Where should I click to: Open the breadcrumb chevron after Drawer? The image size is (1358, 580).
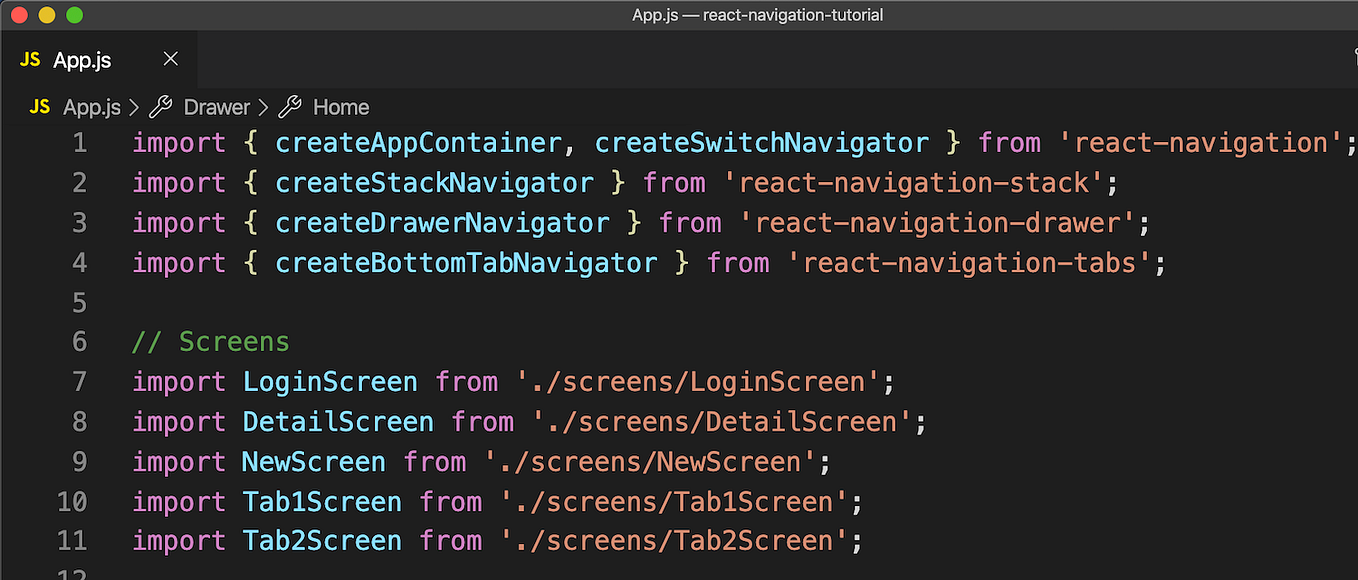[x=263, y=107]
